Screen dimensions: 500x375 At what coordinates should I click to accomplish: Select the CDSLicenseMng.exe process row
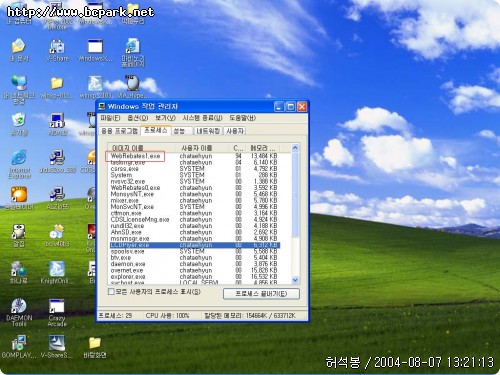point(195,219)
